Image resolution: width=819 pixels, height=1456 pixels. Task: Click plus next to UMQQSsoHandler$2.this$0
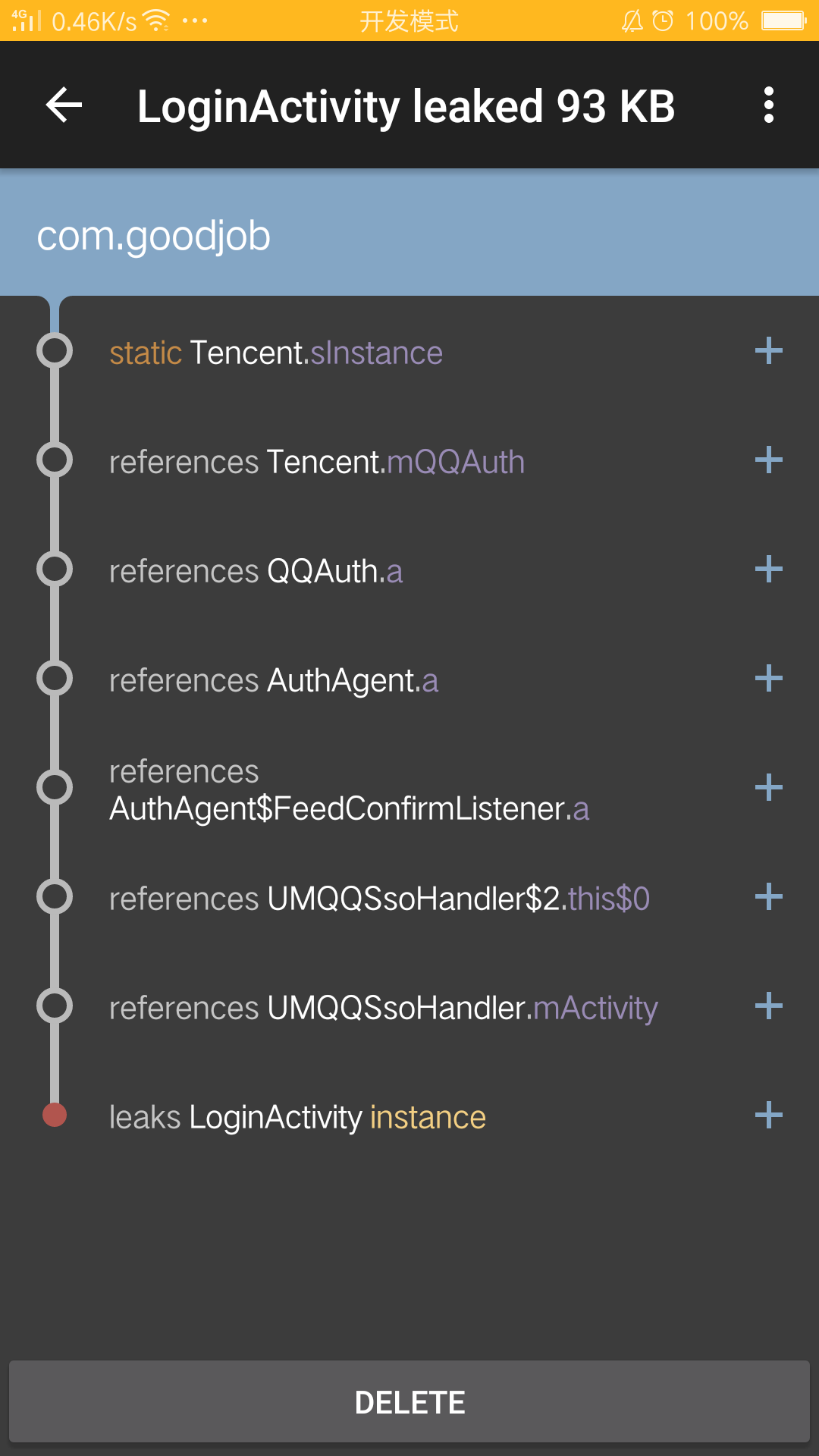(x=769, y=897)
